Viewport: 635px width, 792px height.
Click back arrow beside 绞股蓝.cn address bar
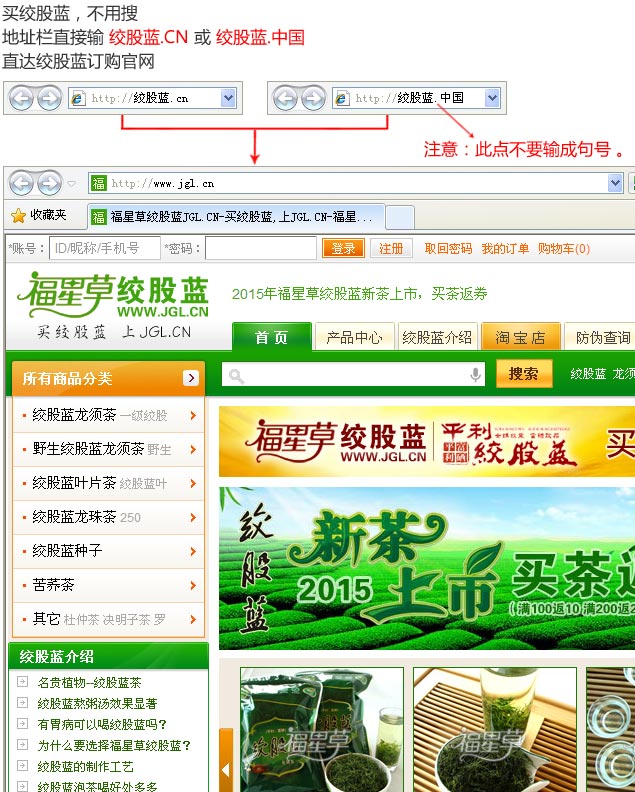click(x=21, y=98)
